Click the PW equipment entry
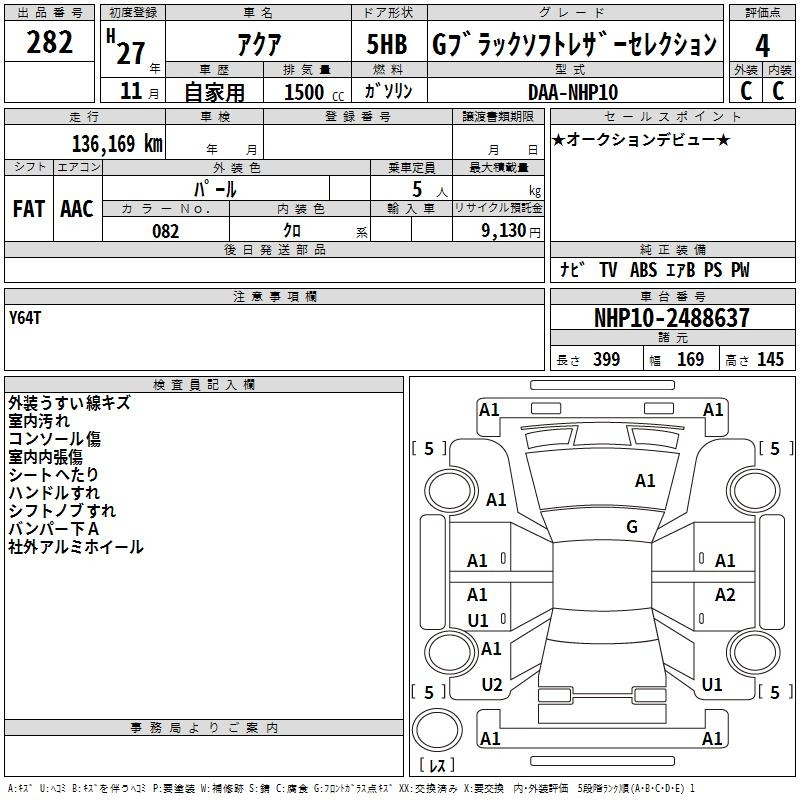 [x=740, y=269]
